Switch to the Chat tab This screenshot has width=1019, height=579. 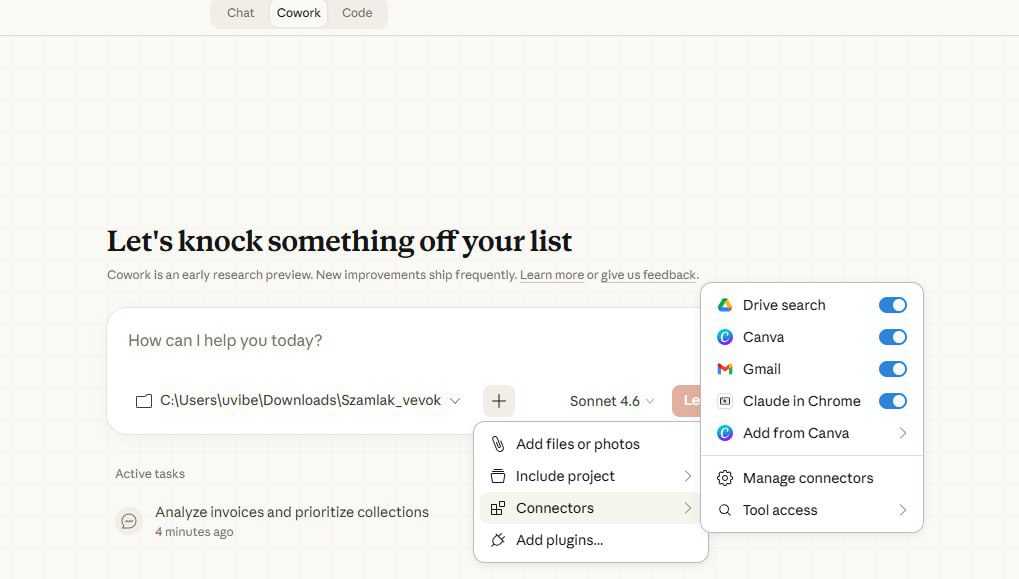click(241, 13)
